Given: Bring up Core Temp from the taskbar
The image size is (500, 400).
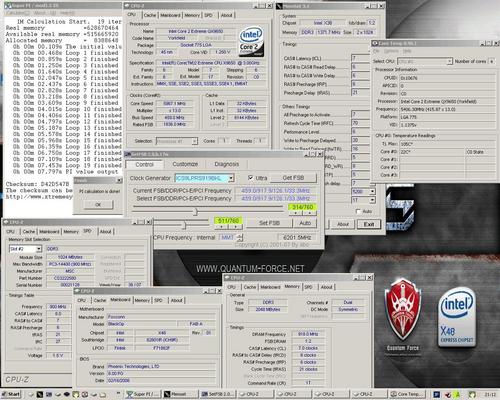Looking at the screenshot, I should (x=406, y=394).
